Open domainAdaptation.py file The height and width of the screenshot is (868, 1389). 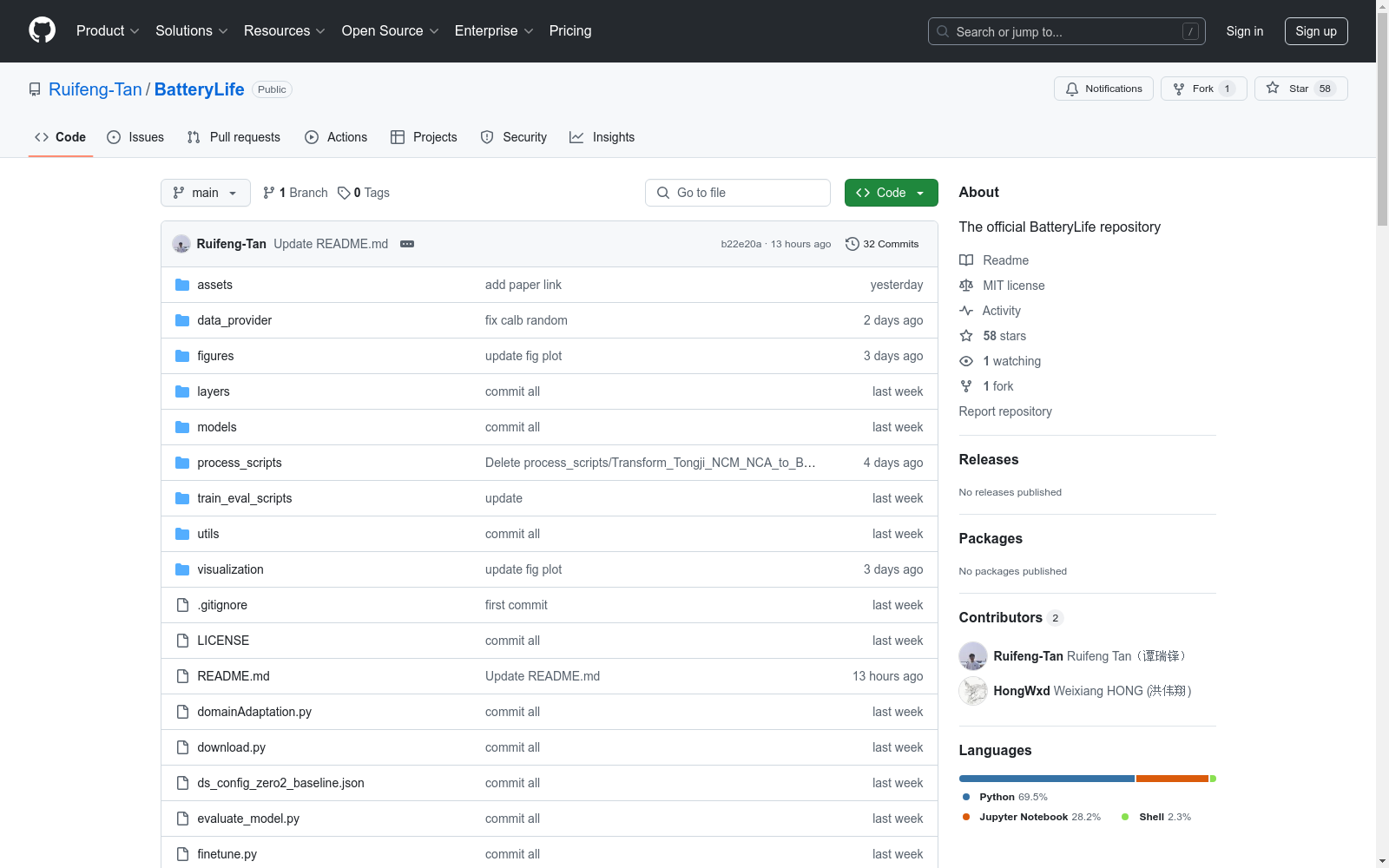pos(254,712)
